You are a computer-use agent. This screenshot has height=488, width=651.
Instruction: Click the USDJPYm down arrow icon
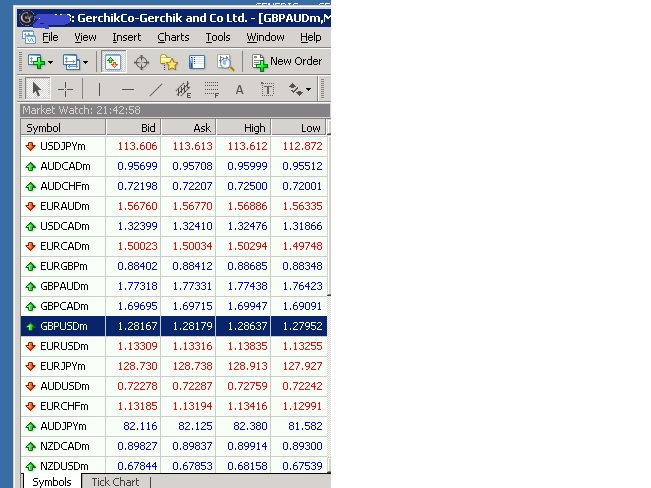pyautogui.click(x=30, y=146)
